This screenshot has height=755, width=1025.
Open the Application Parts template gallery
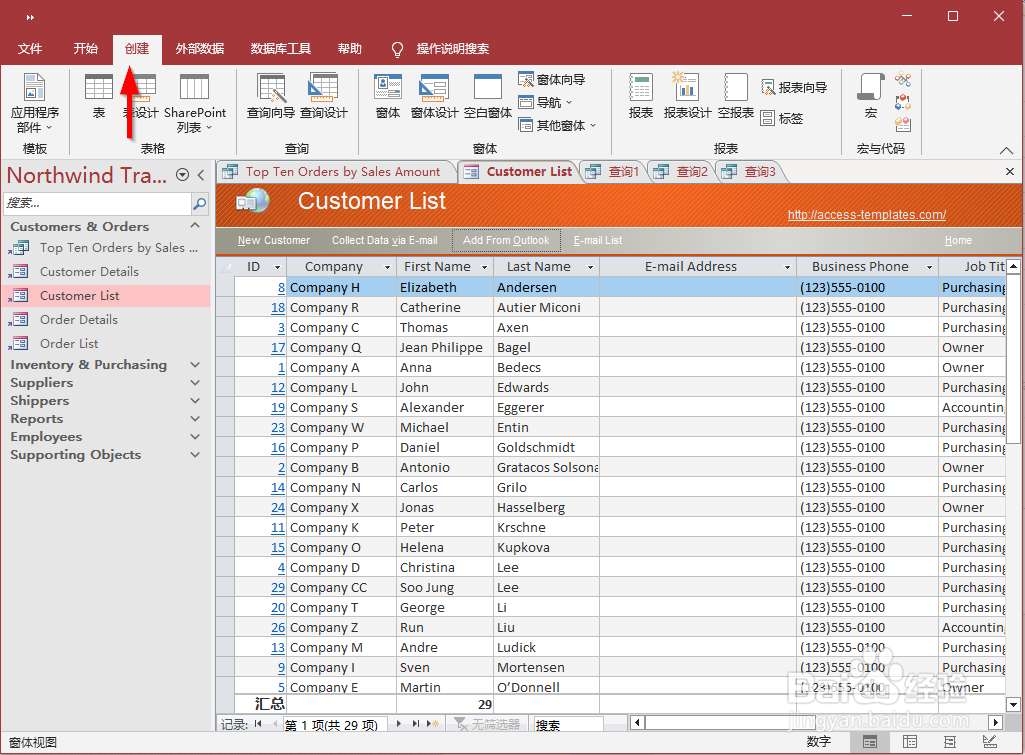click(34, 102)
